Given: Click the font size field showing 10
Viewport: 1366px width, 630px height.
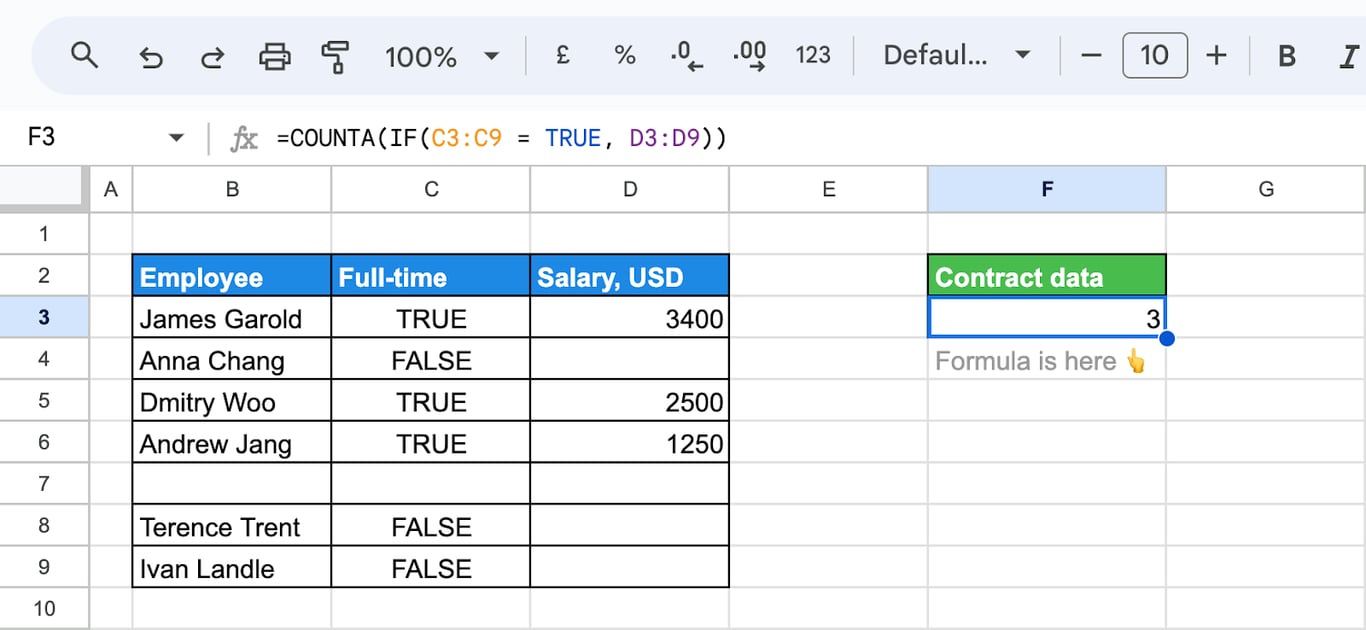Looking at the screenshot, I should pos(1155,55).
